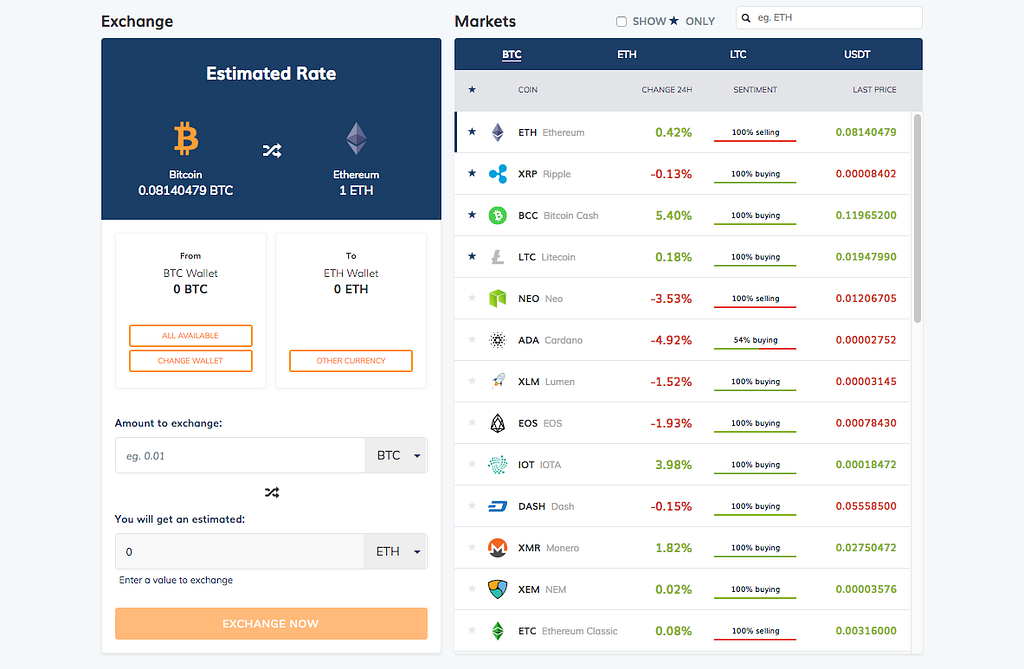The image size is (1024, 669).
Task: Click the shuffle icon below amount field
Action: (272, 492)
